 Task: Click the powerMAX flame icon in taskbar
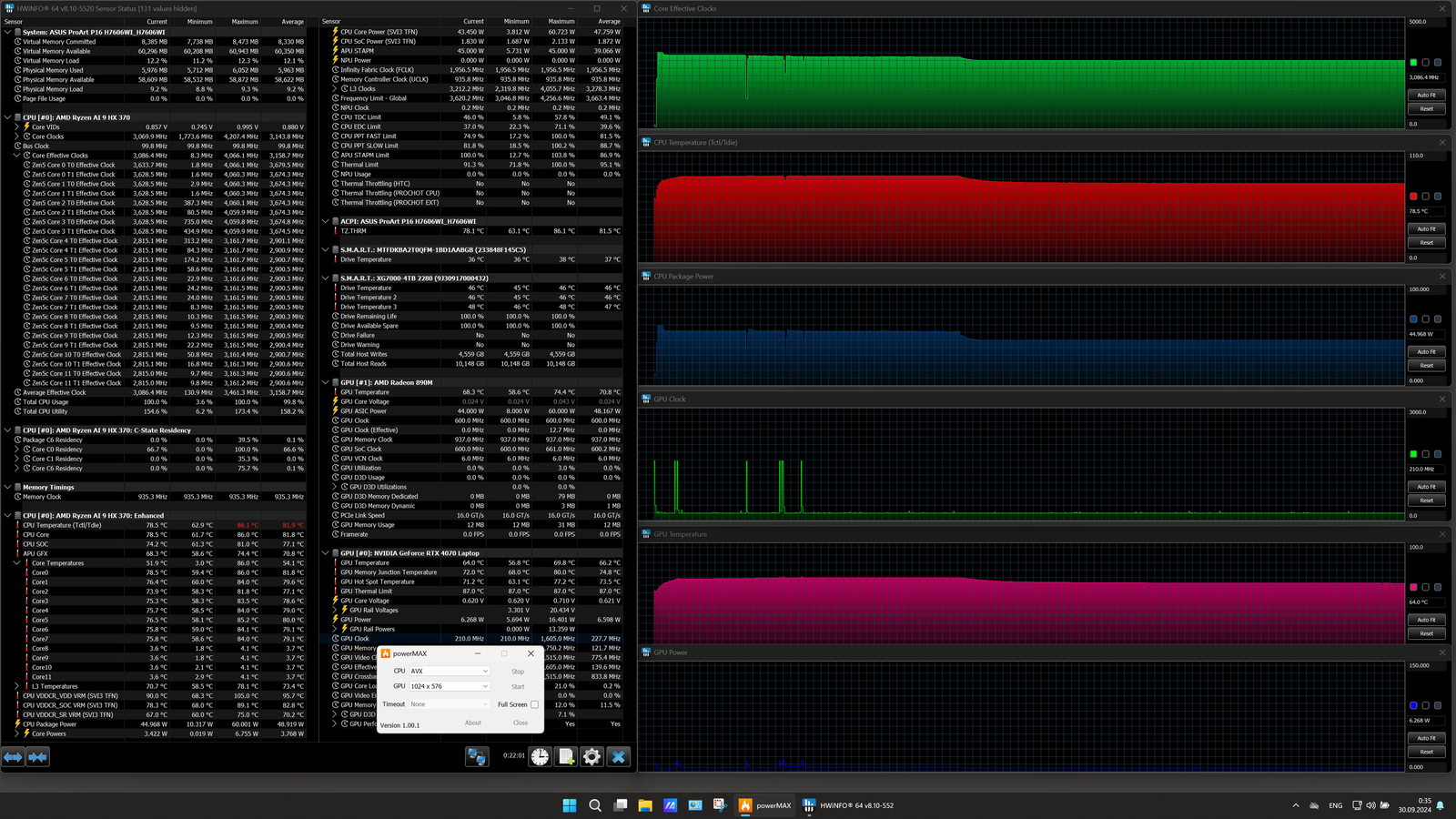[745, 805]
